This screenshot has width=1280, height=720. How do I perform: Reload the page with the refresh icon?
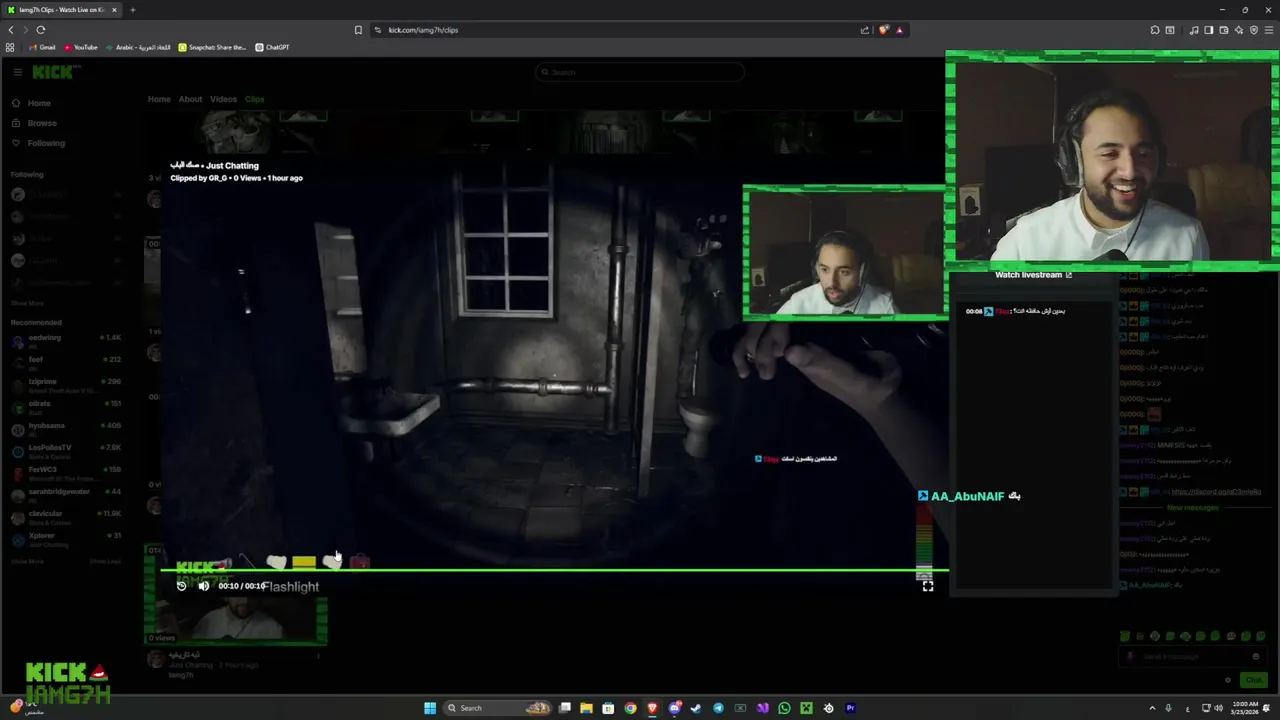coord(40,30)
